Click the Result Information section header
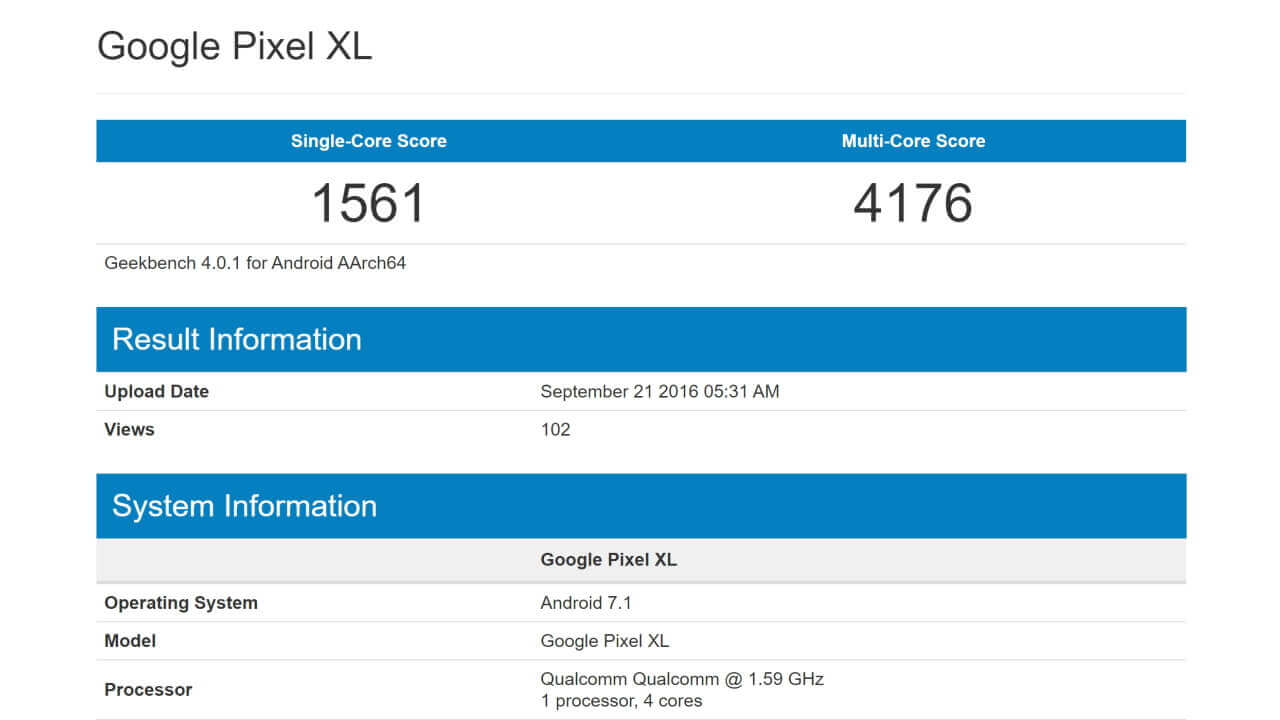Screen dimensions: 1280x720 coord(237,339)
